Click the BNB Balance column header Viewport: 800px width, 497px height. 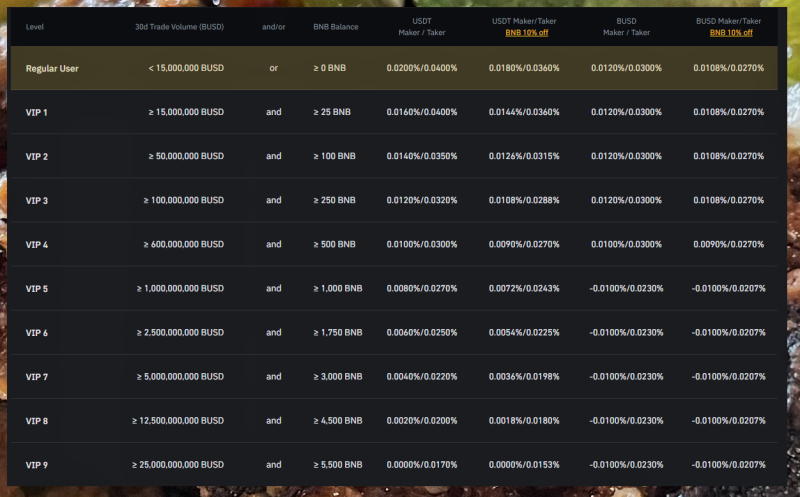336,27
